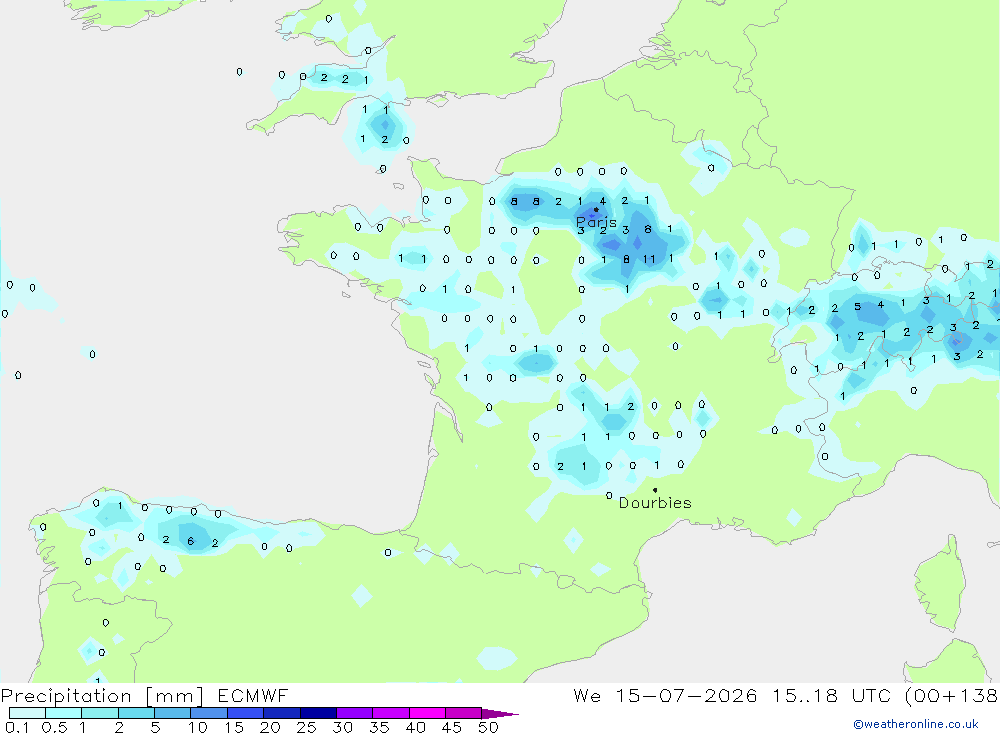Viewport: 1000px width, 733px height.
Task: Click the value 11 southeast of Paris
Action: click(649, 259)
